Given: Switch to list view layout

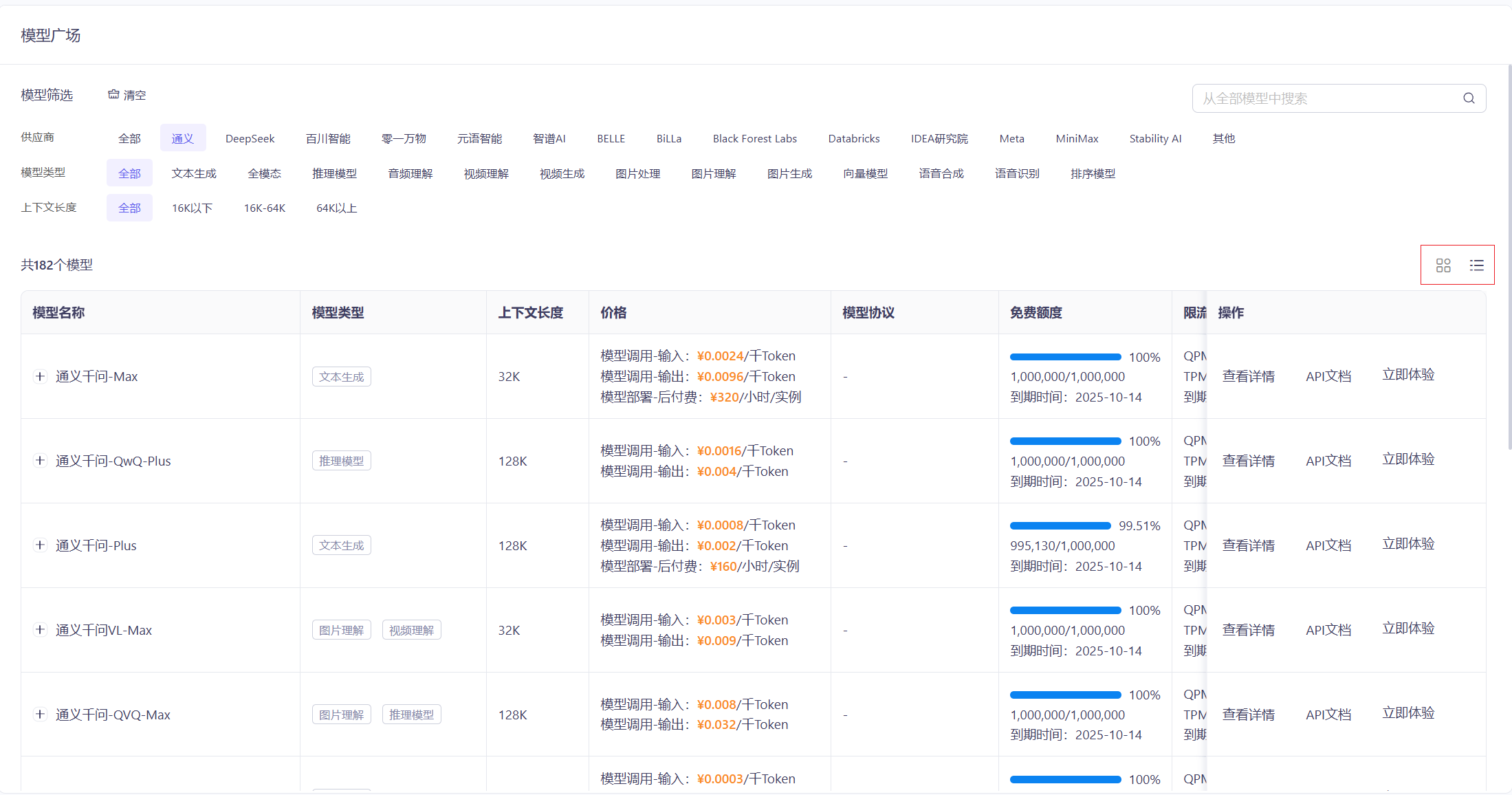Looking at the screenshot, I should pos(1476,265).
